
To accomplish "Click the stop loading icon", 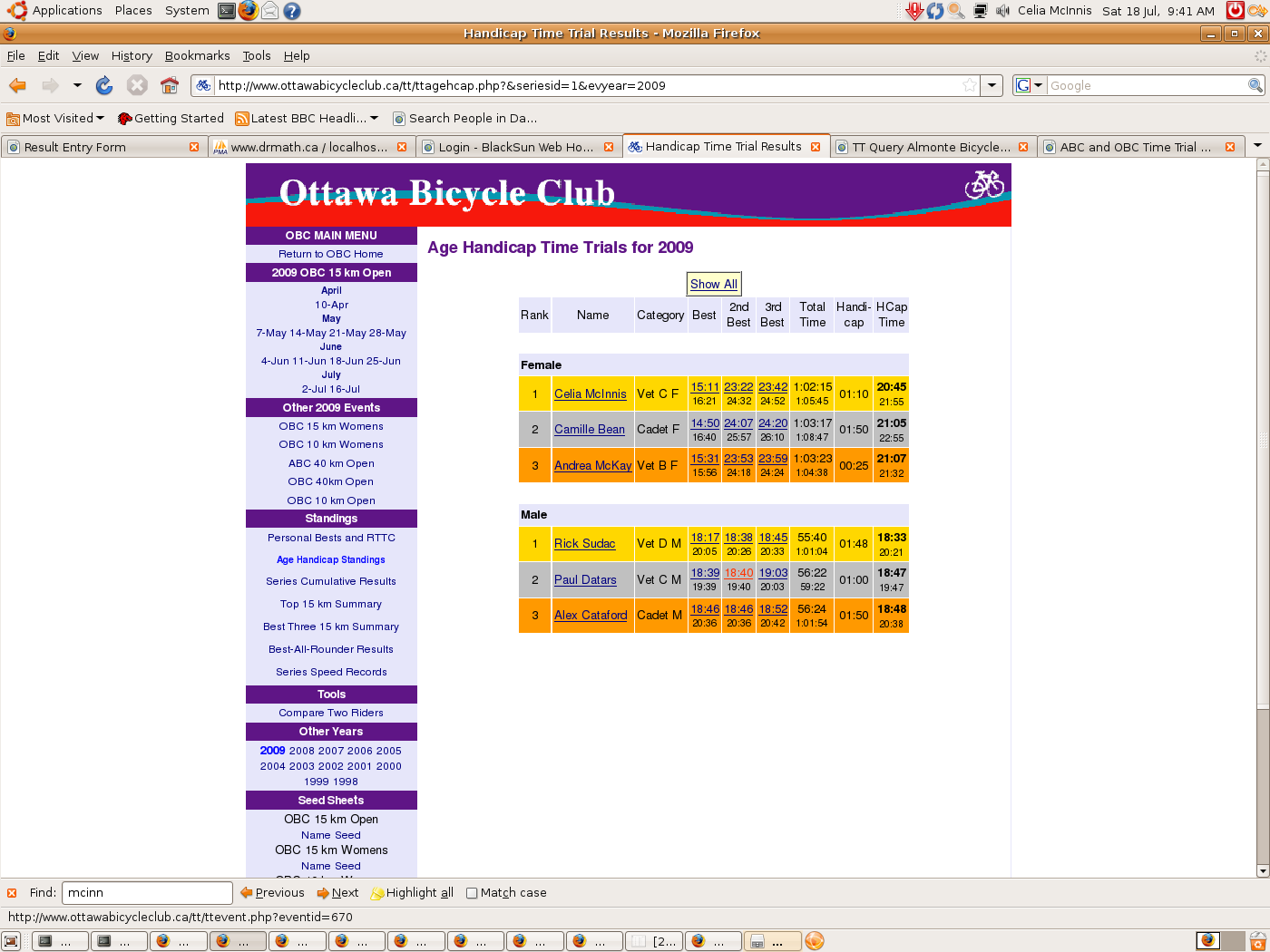I will pos(137,85).
